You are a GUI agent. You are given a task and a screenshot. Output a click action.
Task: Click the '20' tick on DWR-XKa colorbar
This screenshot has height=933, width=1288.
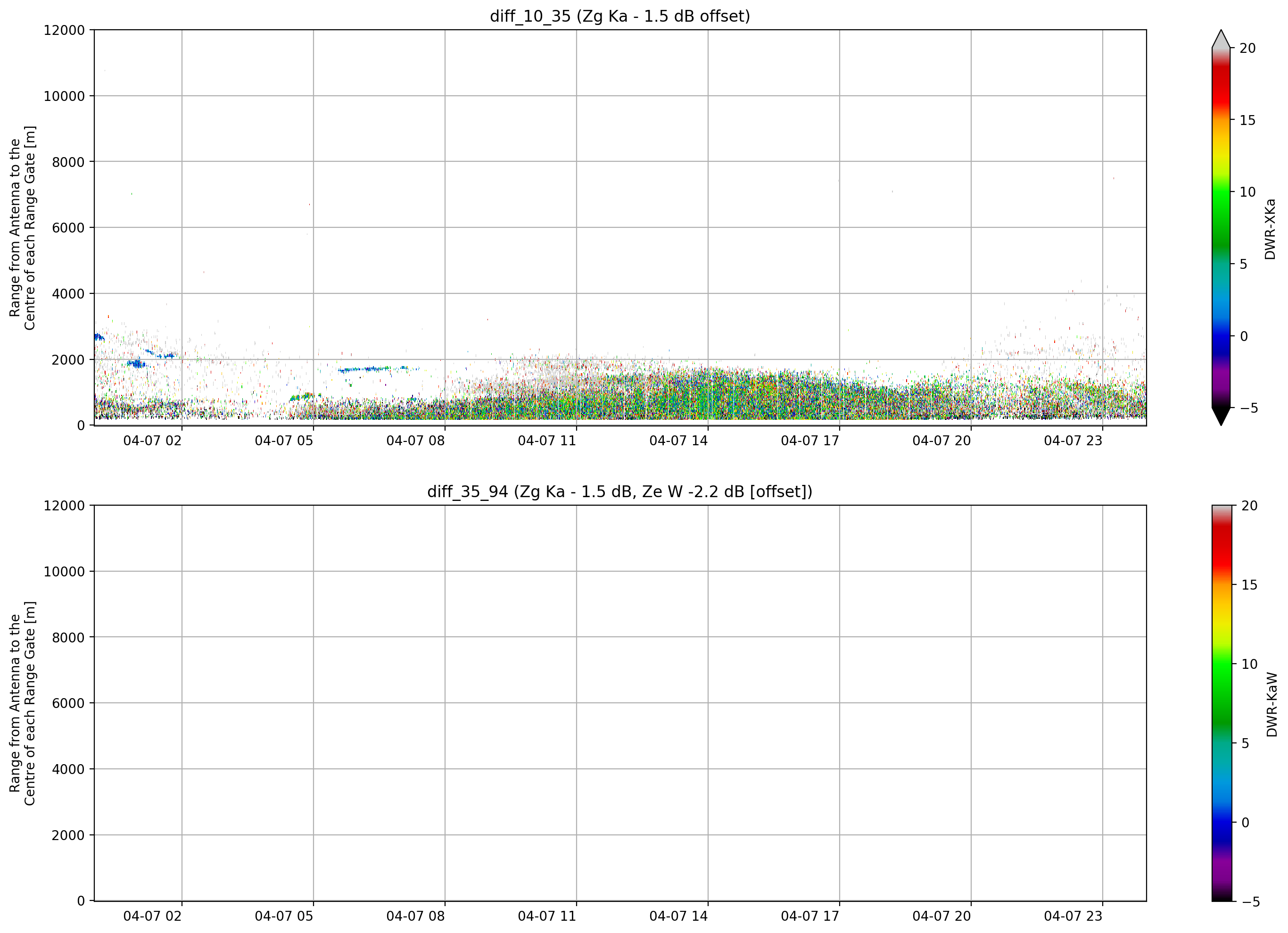1247,48
